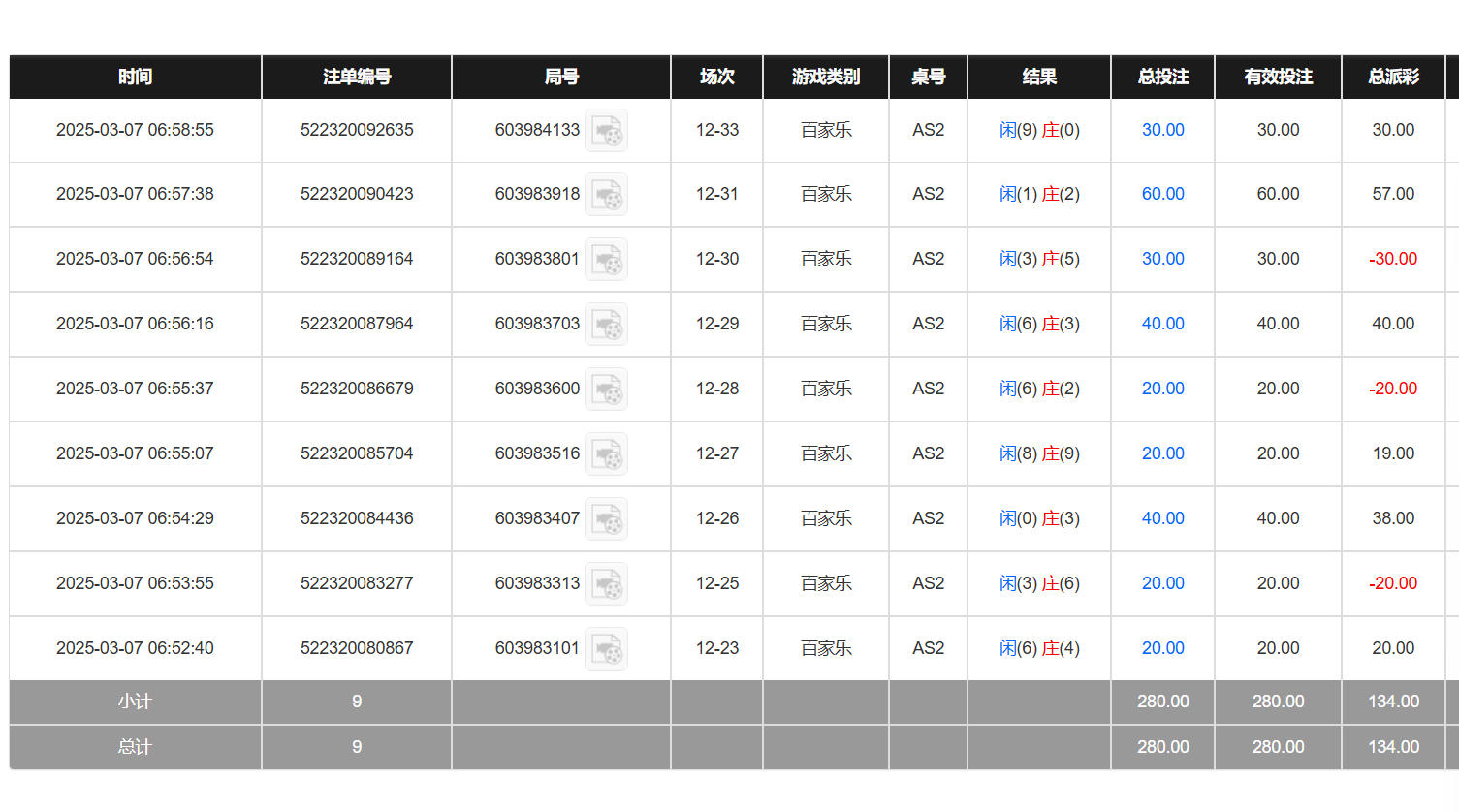Open replay icon for round 603983101
Viewport: 1459px width, 812px height.
(607, 649)
